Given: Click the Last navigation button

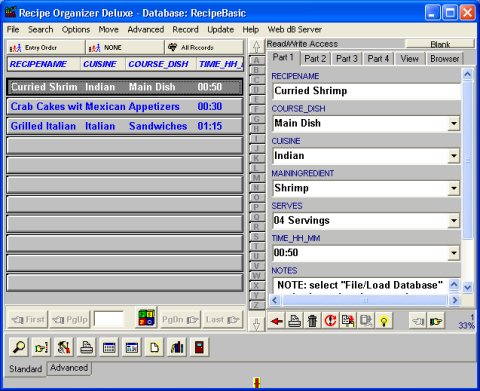Looking at the screenshot, I should pos(223,320).
